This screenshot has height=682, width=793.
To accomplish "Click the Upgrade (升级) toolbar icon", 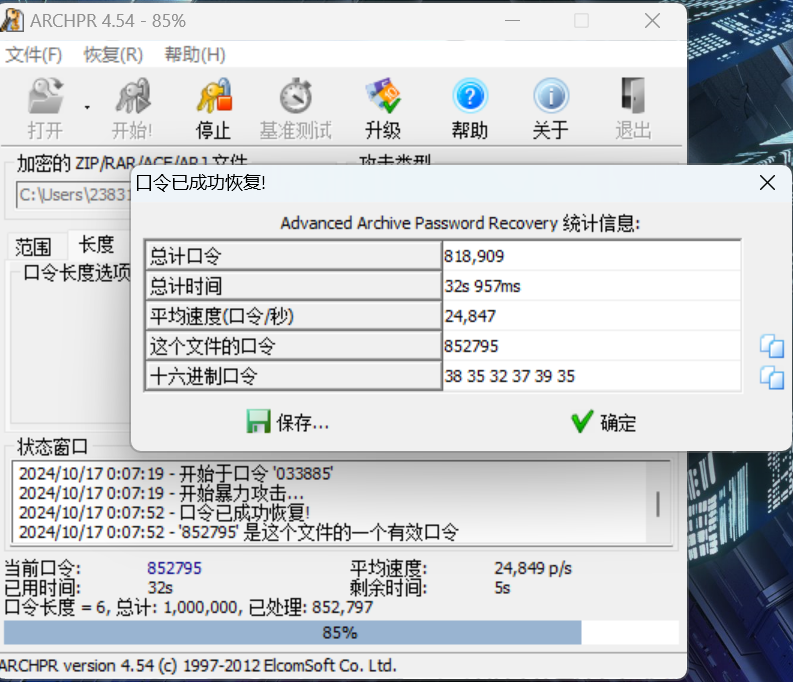I will pos(383,96).
